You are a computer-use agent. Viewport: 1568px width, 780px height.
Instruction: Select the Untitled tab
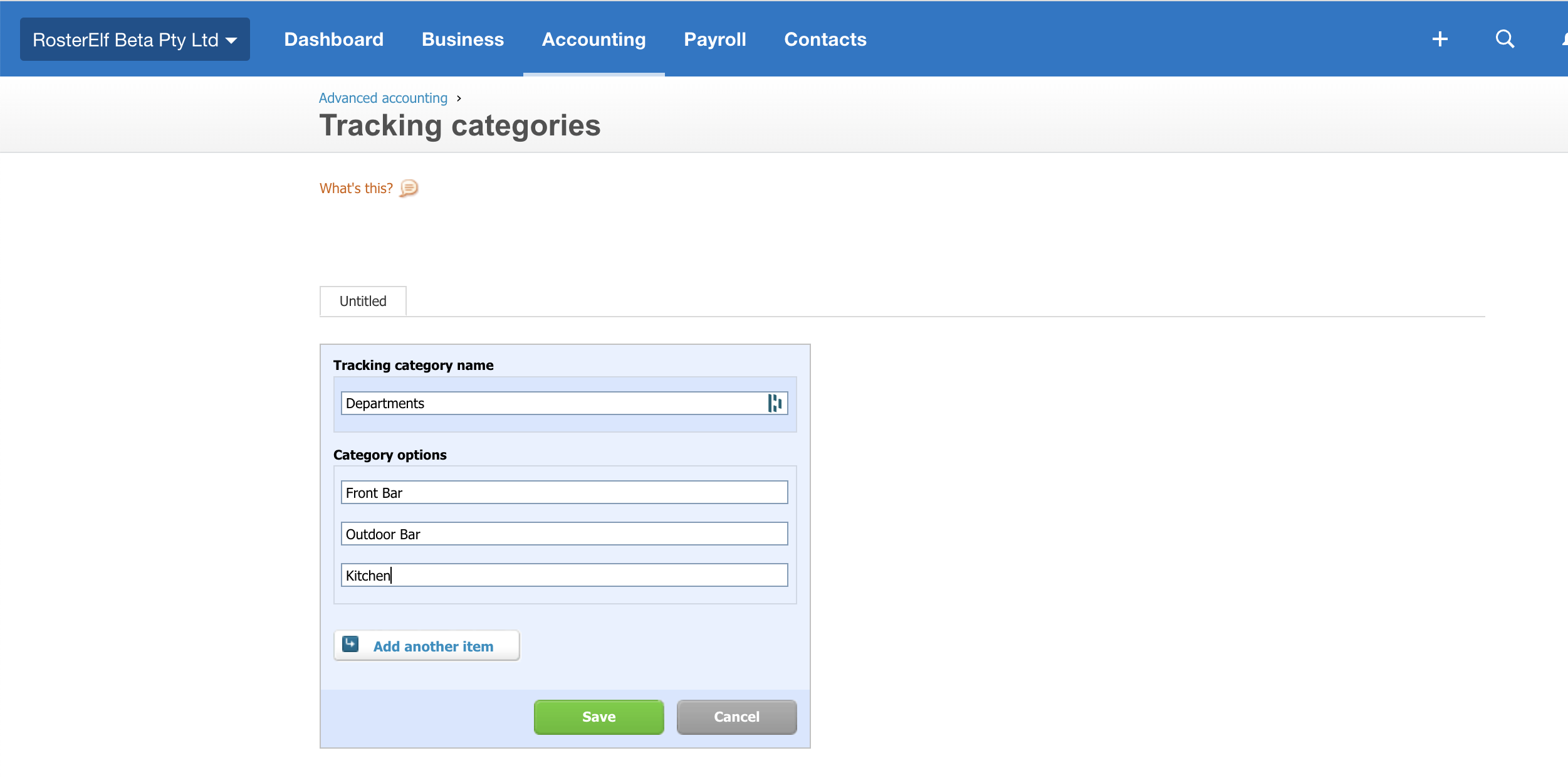362,301
